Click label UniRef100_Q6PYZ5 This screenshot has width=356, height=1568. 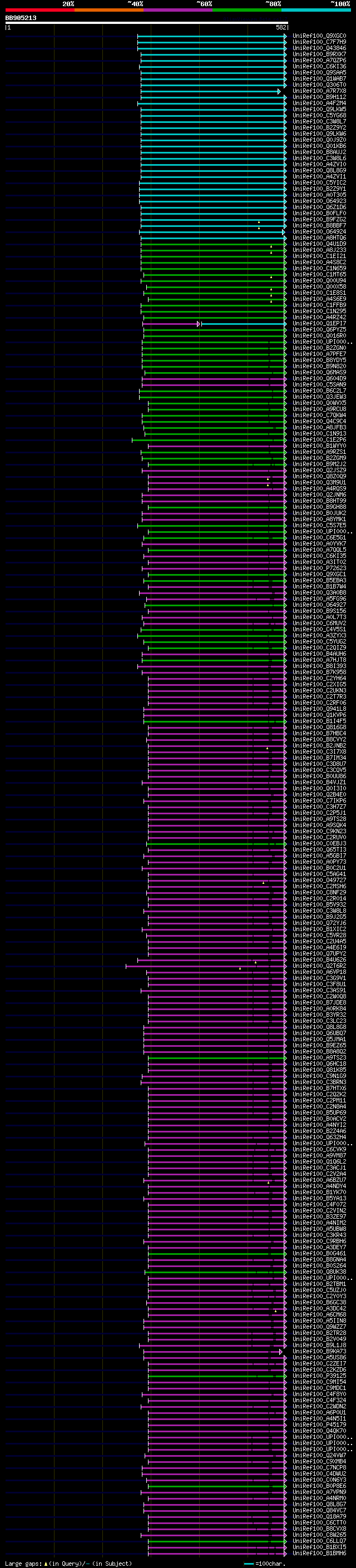click(x=319, y=330)
